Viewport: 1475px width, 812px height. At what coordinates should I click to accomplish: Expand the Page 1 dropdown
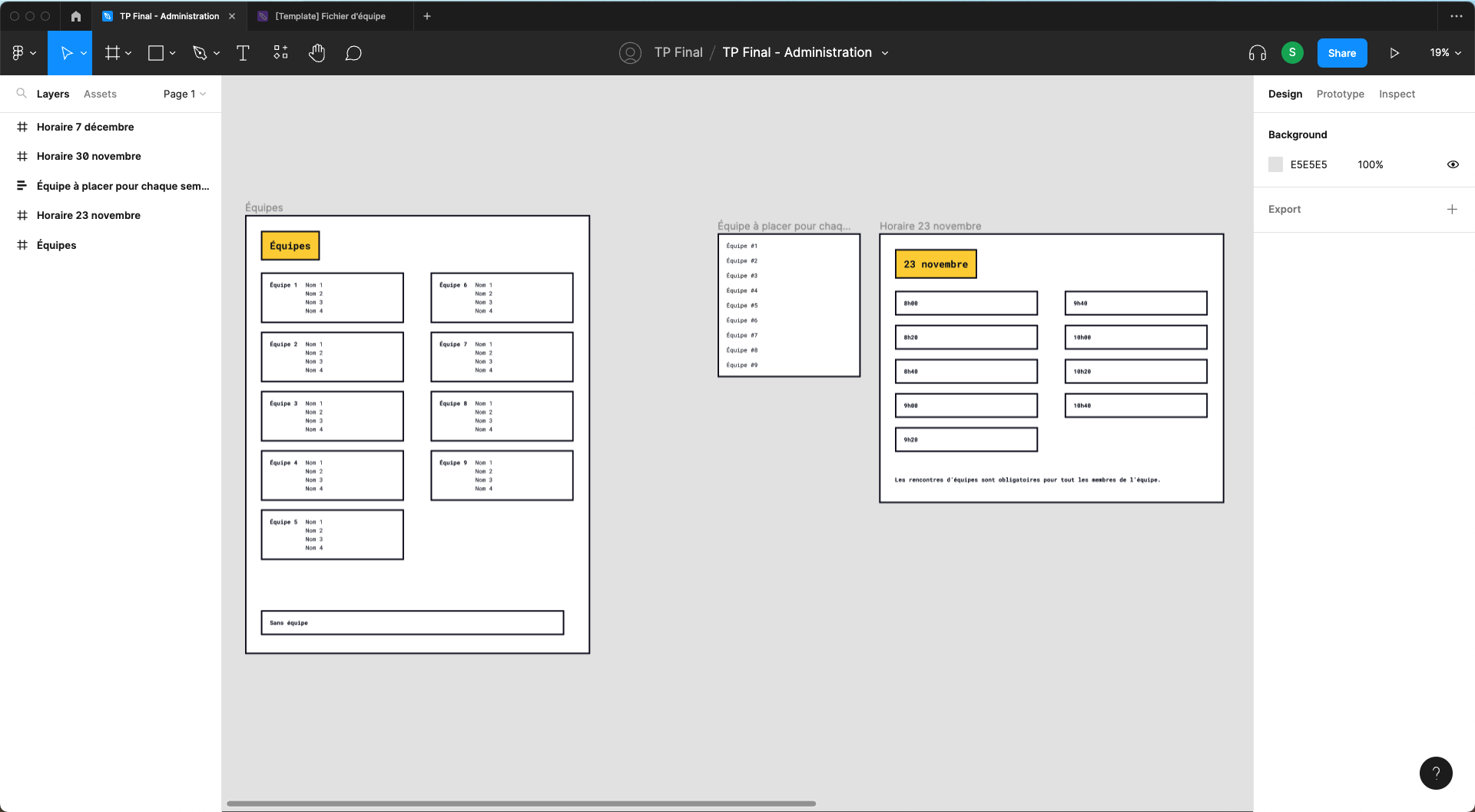pos(184,94)
